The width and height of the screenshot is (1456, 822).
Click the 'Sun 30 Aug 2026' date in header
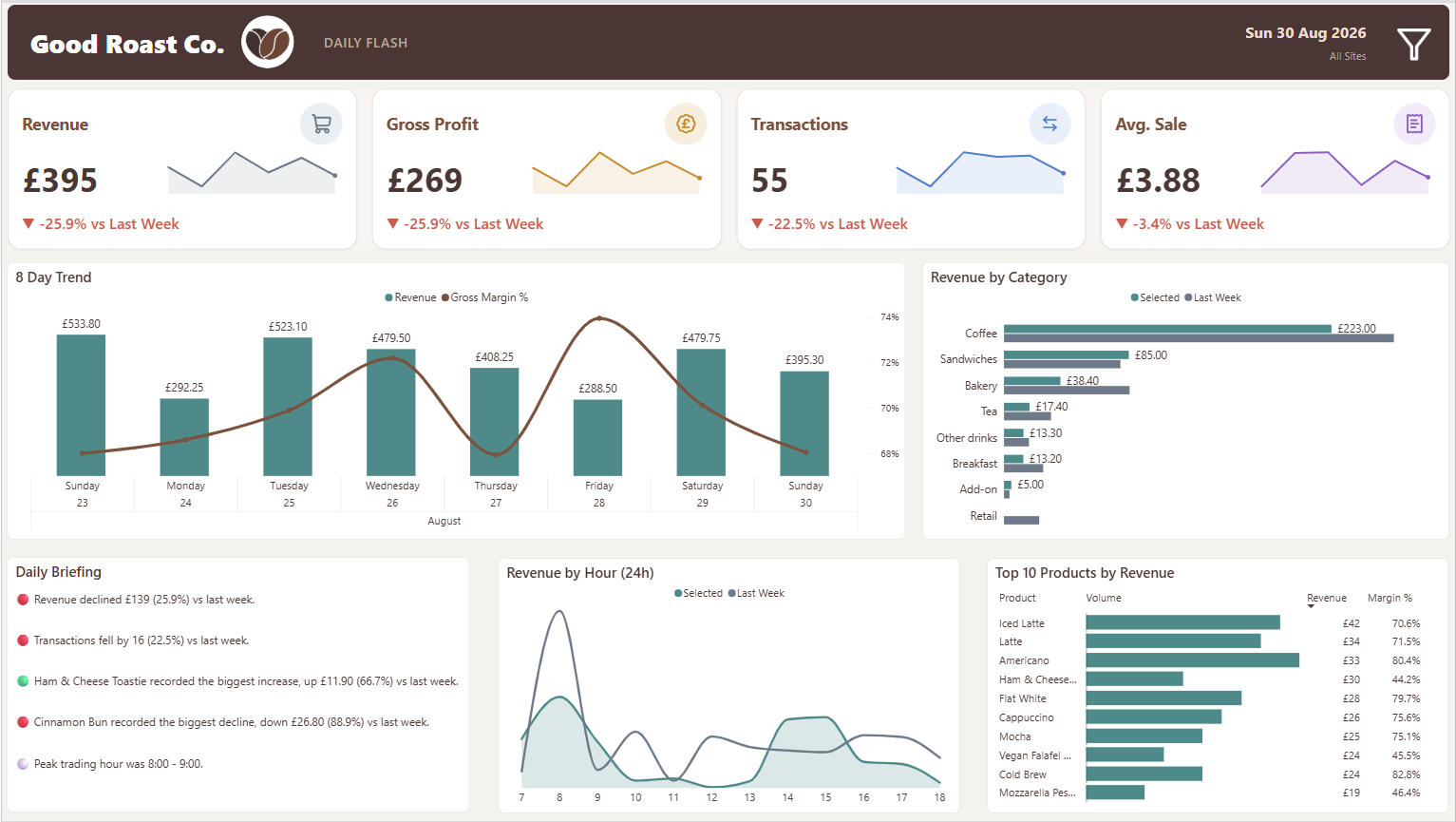[x=1306, y=33]
